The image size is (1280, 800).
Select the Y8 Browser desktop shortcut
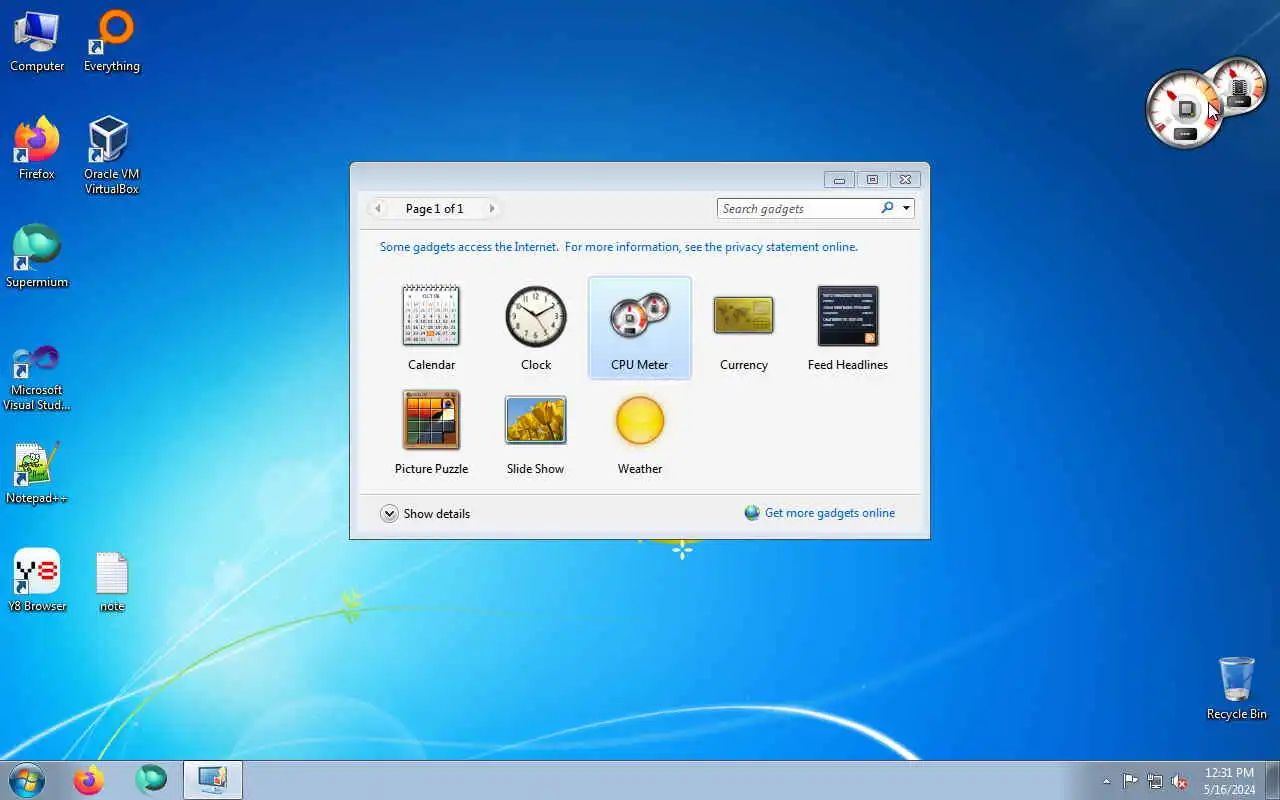pos(37,581)
